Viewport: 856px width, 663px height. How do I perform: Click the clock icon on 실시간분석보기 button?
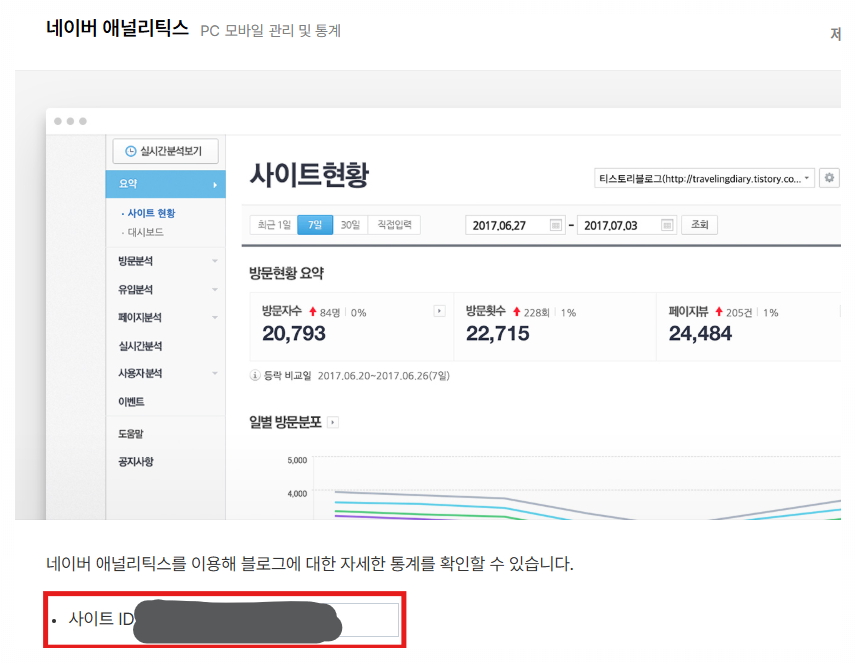pos(129,149)
